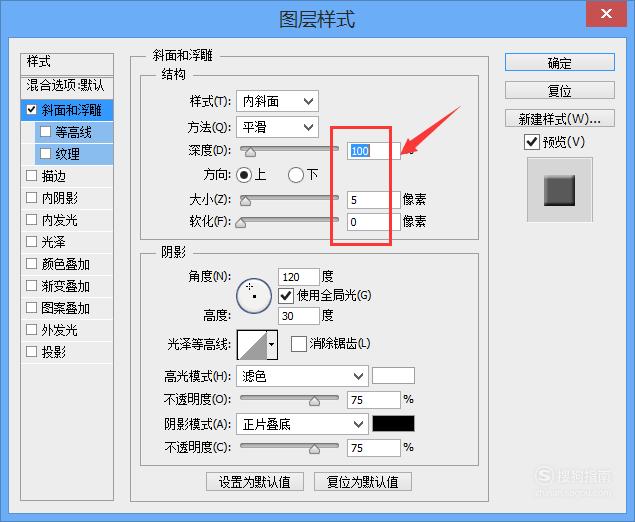Click highlight opacity field showing 75
Screen dimensions: 635x522
[373, 400]
